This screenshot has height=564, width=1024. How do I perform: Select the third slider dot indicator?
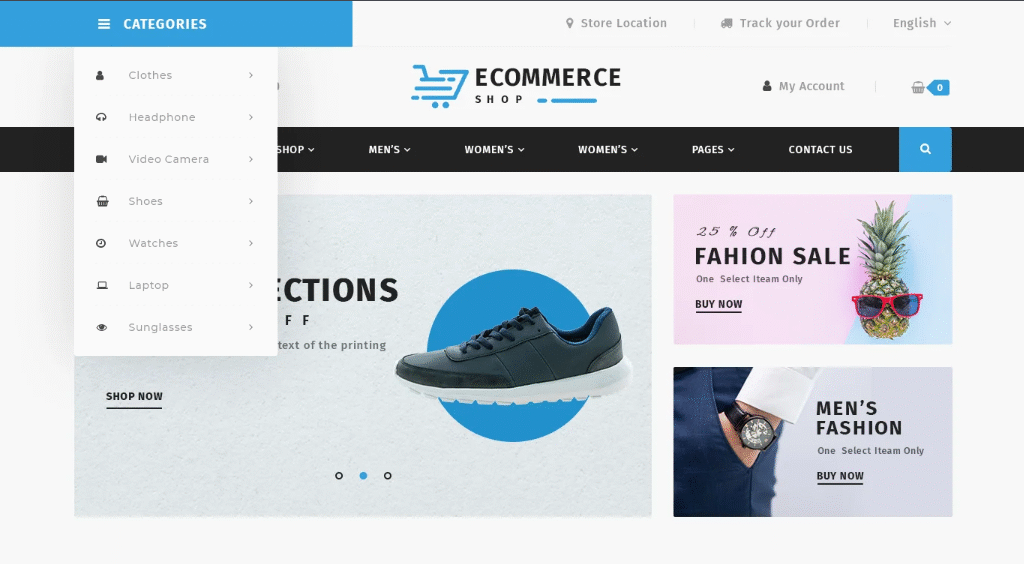click(388, 476)
